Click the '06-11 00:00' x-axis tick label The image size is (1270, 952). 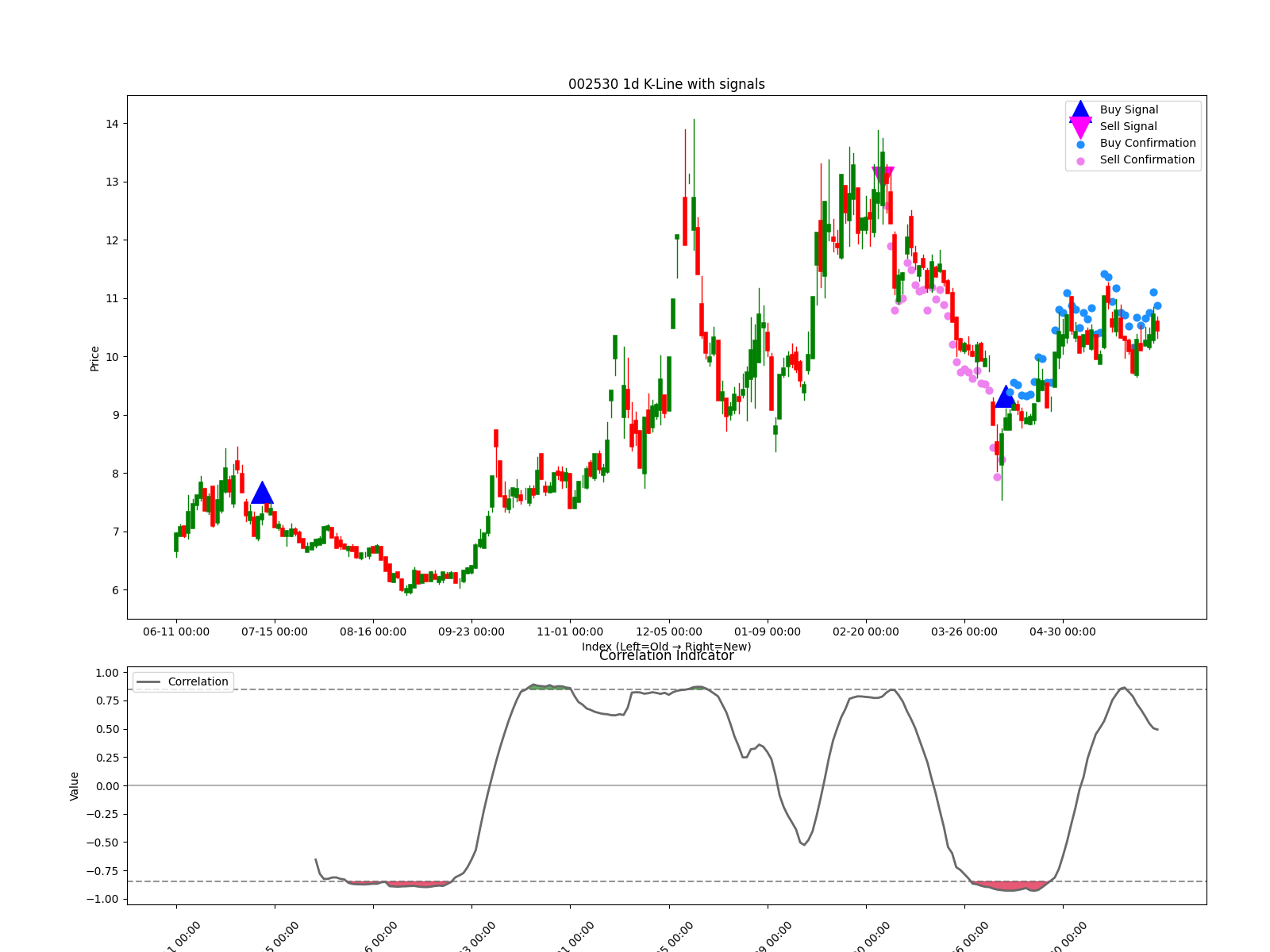(x=176, y=631)
